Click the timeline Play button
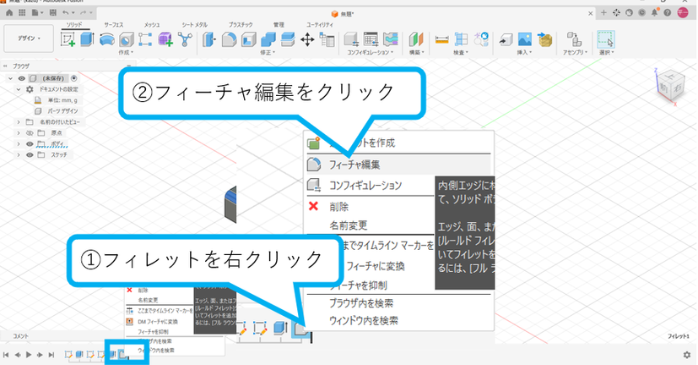The width and height of the screenshot is (698, 365). (x=29, y=355)
